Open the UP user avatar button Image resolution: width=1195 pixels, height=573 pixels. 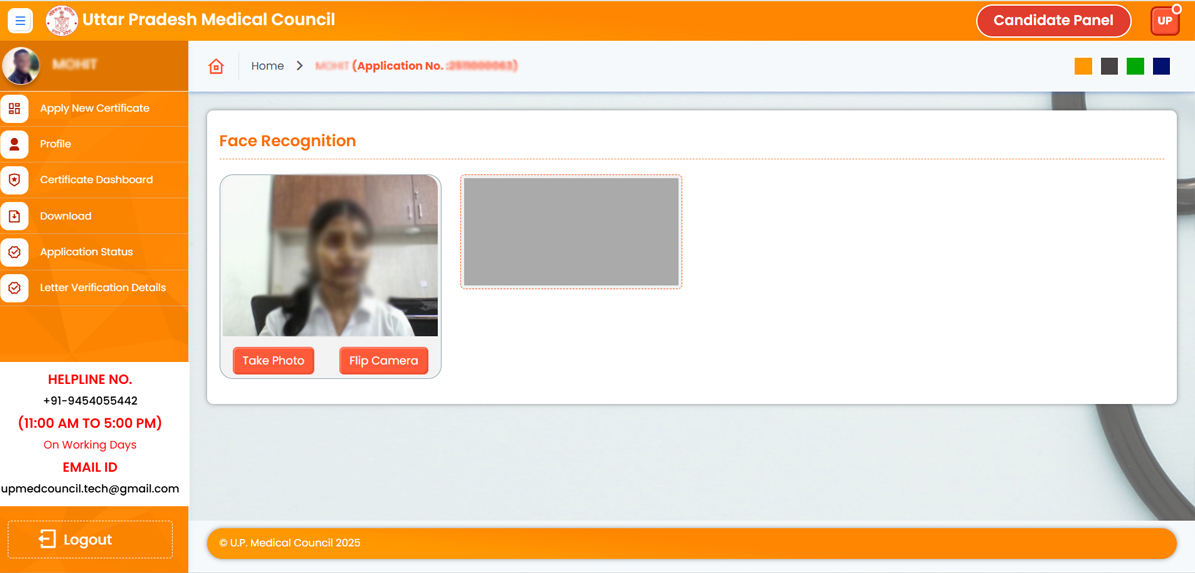tap(1165, 21)
